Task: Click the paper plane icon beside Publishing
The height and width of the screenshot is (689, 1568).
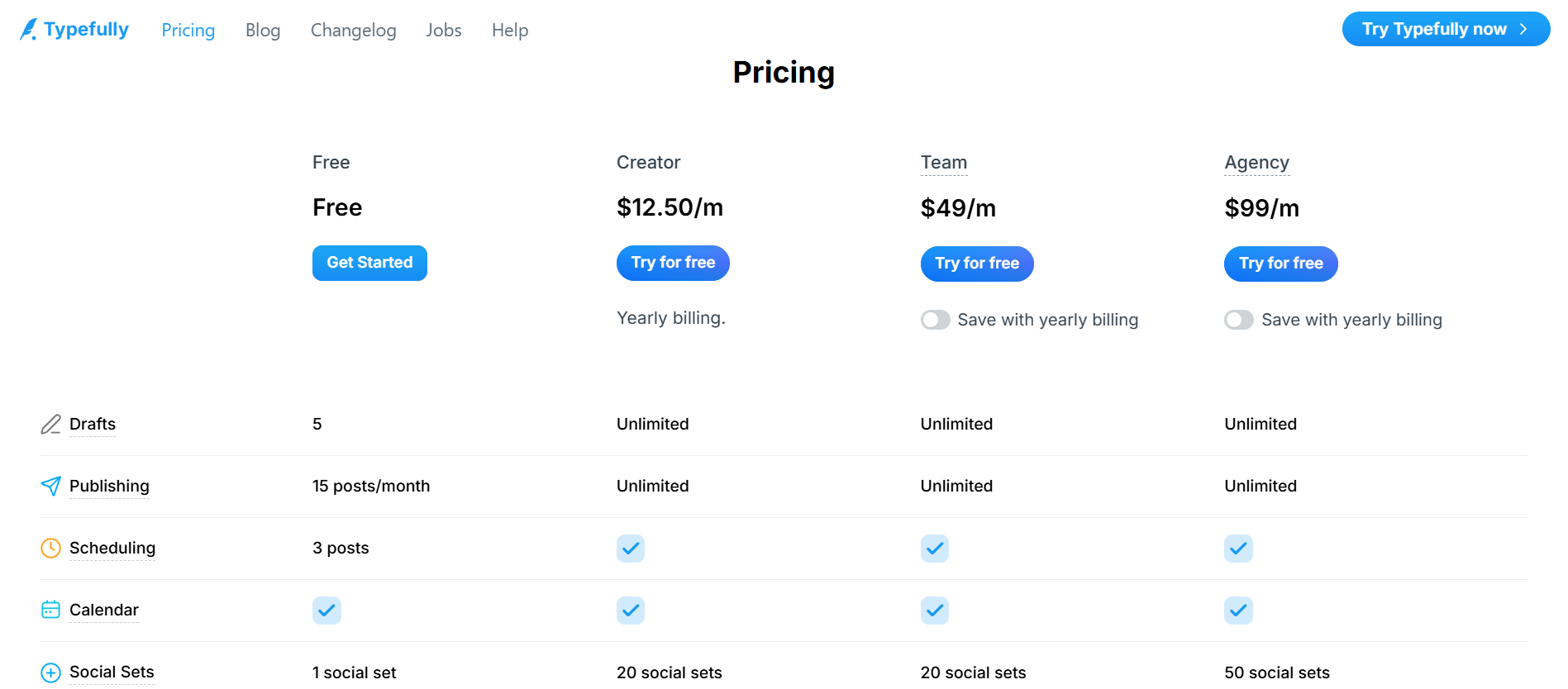Action: pyautogui.click(x=50, y=486)
